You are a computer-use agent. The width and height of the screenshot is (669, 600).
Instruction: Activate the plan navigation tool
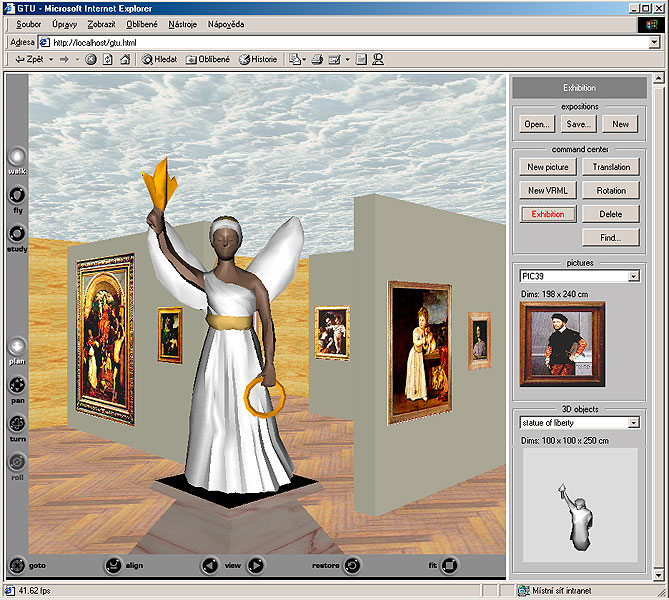(17, 346)
